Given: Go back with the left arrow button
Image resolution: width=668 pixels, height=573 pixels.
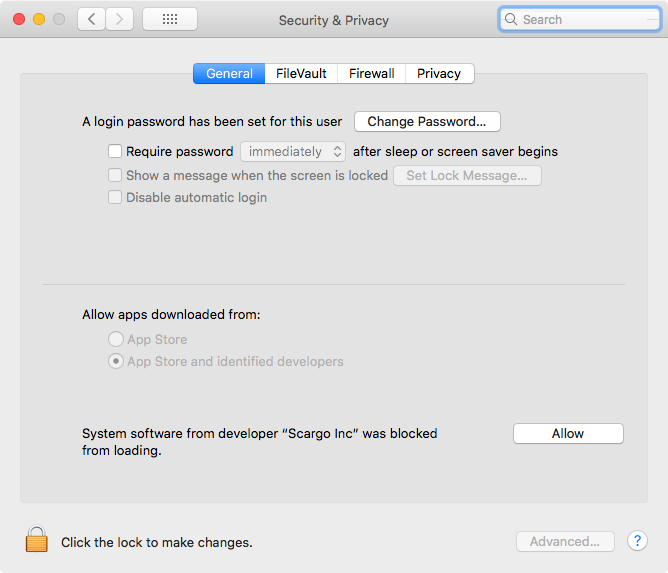Looking at the screenshot, I should (x=92, y=19).
